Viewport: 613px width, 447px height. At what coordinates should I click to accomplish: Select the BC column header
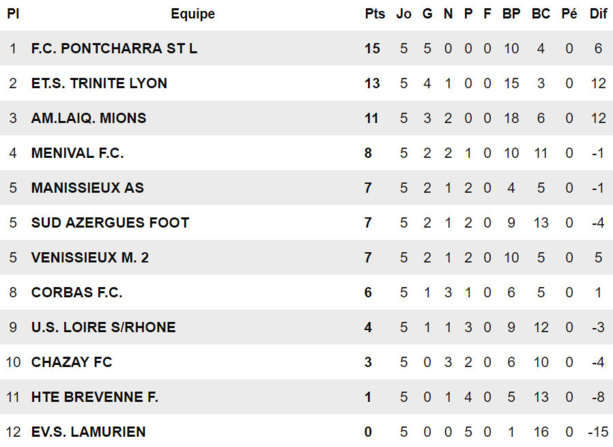[541, 14]
